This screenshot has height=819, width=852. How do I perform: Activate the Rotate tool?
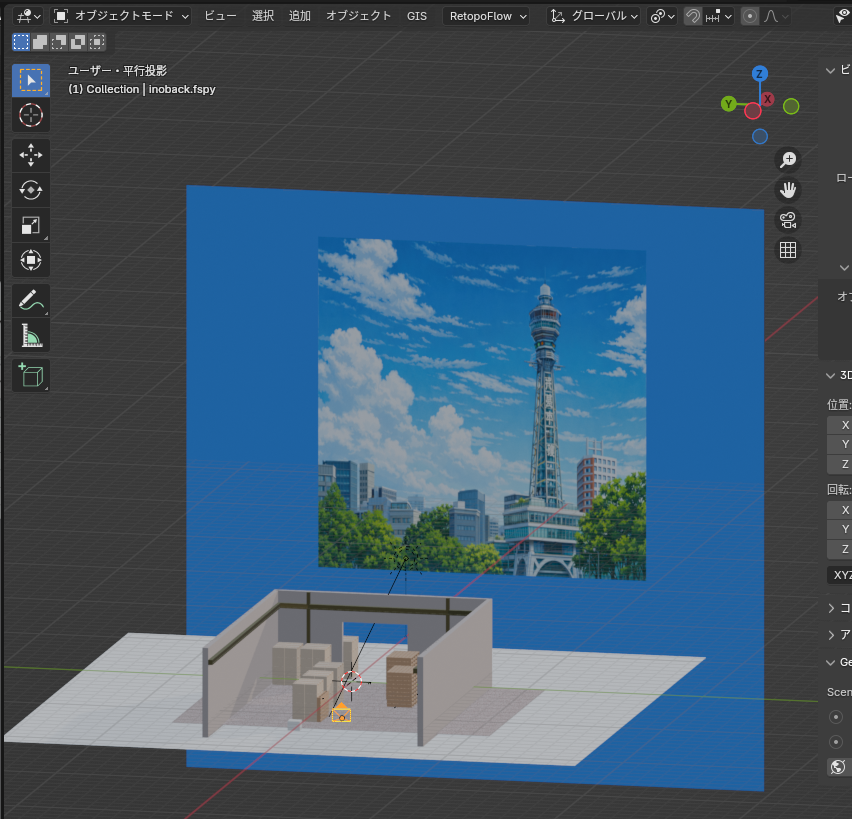point(31,190)
